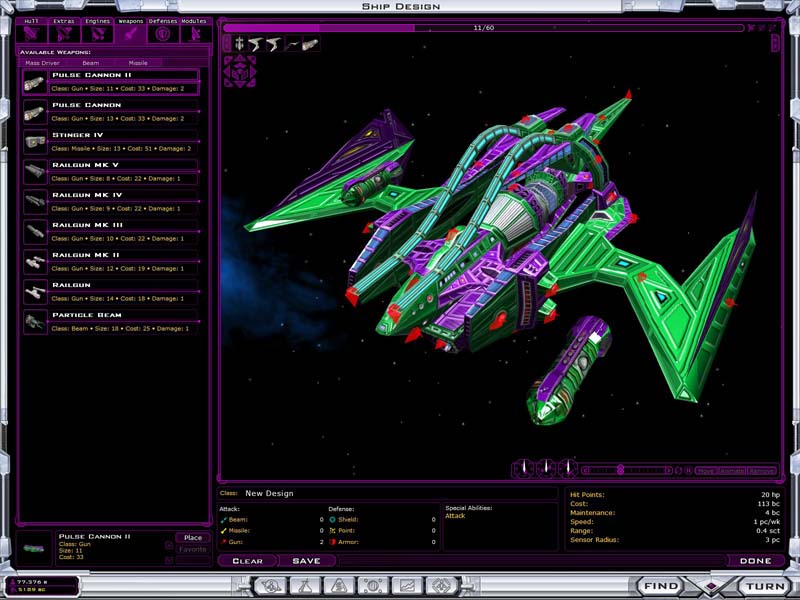The width and height of the screenshot is (800, 600).
Task: Click the 11/60 capacity bar
Action: 483,28
